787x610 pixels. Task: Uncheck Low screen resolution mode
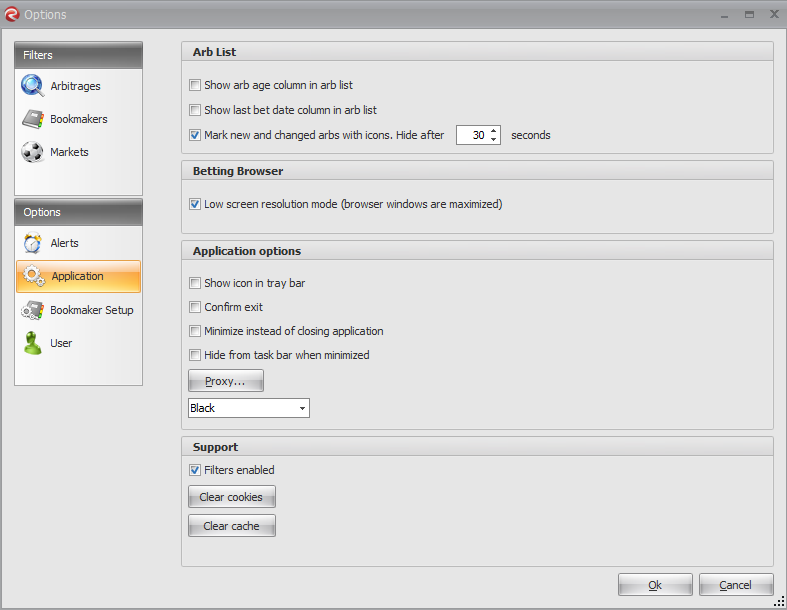(195, 204)
